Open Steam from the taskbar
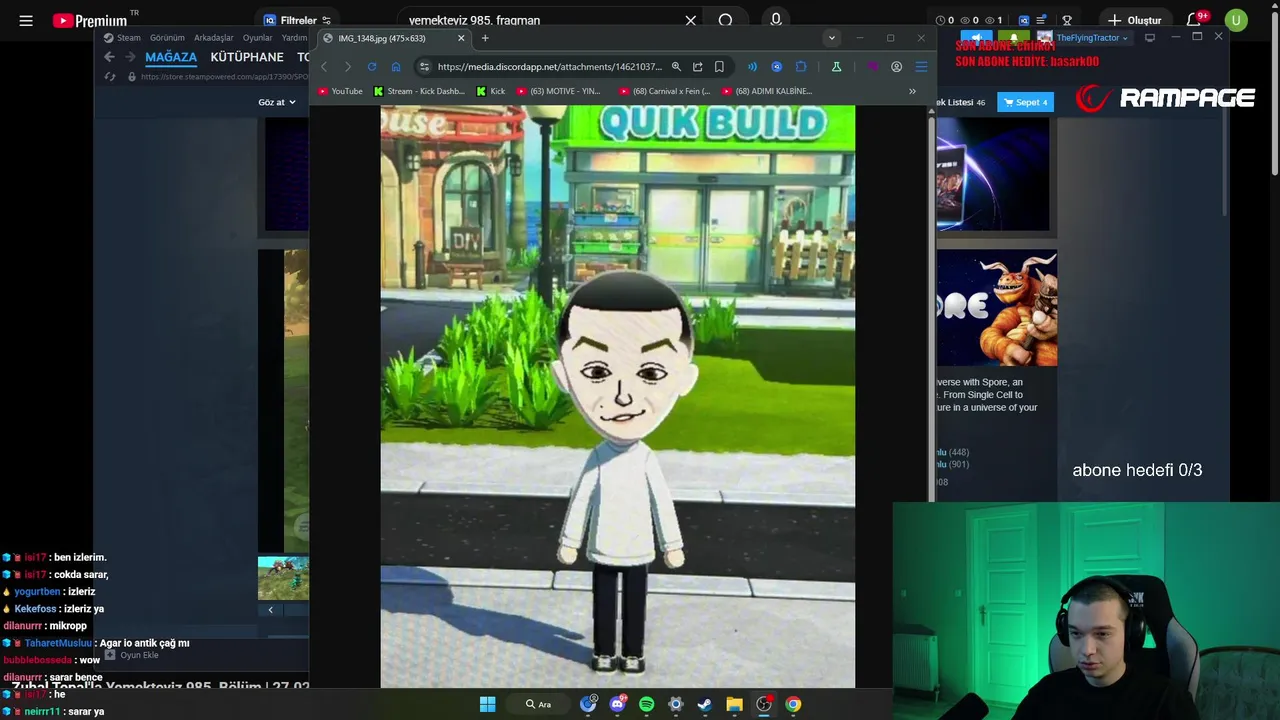1280x720 pixels. (x=705, y=704)
